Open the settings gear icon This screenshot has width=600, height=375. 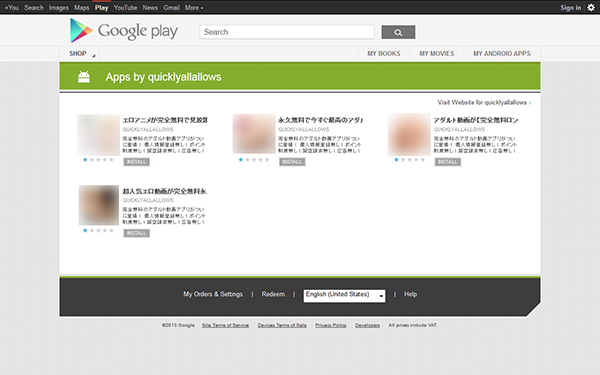coord(591,7)
